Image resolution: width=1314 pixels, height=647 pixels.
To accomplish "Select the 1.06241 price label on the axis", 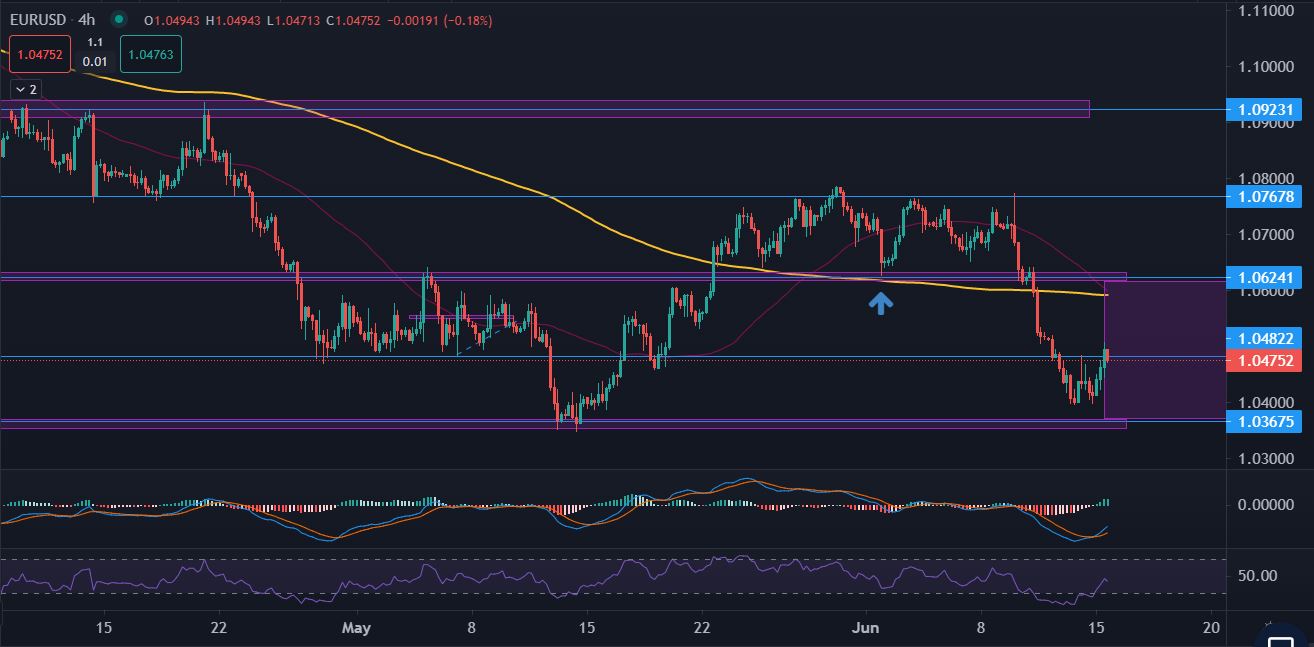I will [x=1263, y=277].
